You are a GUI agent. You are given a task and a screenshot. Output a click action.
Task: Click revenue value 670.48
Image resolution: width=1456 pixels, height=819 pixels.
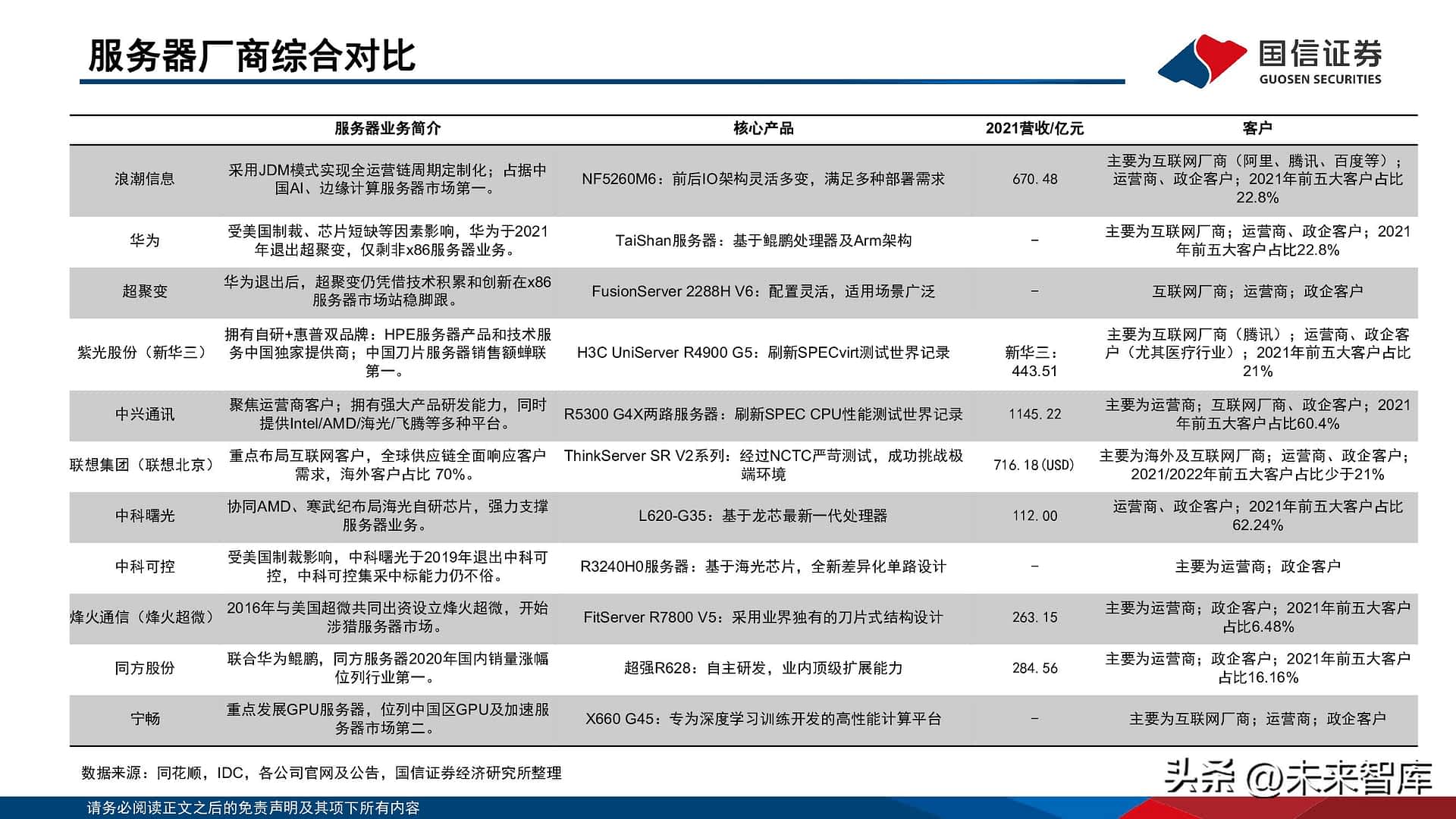(x=1034, y=179)
